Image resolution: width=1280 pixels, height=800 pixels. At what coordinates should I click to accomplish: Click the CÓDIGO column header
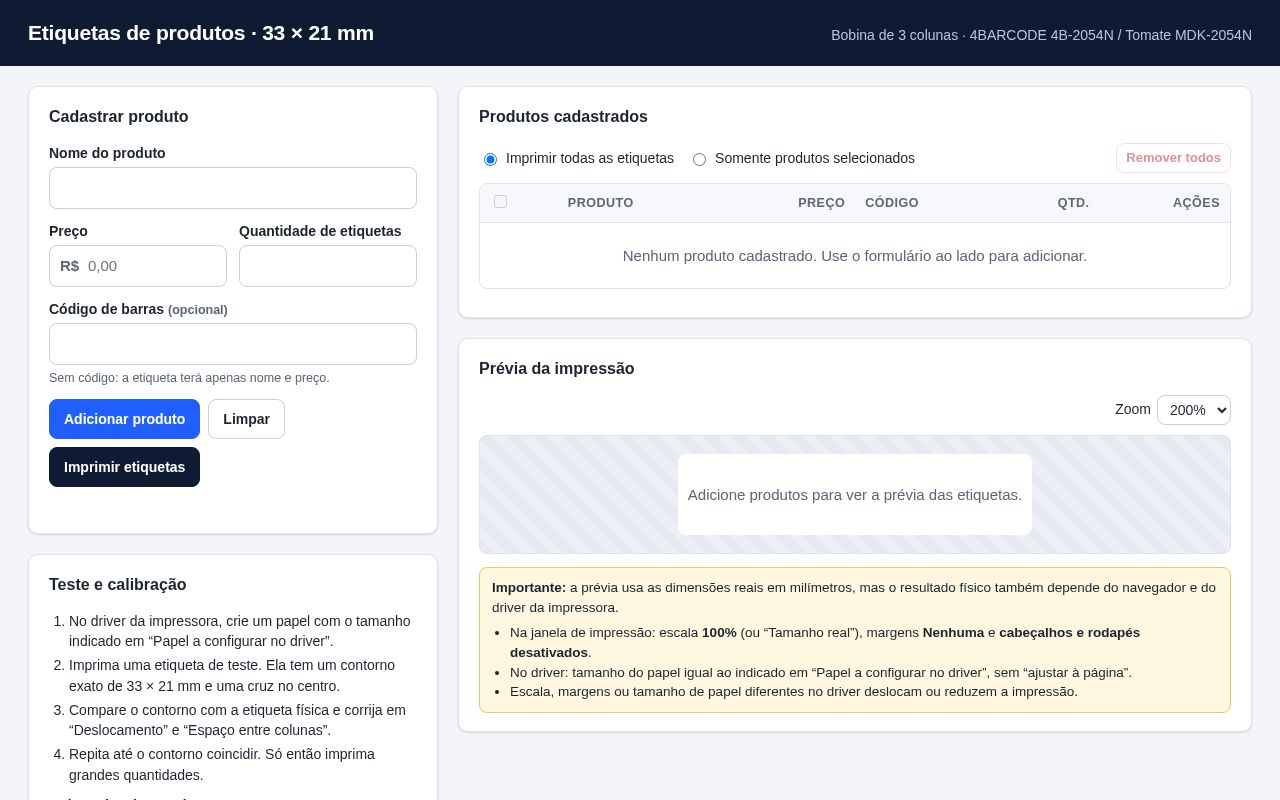pyautogui.click(x=892, y=203)
